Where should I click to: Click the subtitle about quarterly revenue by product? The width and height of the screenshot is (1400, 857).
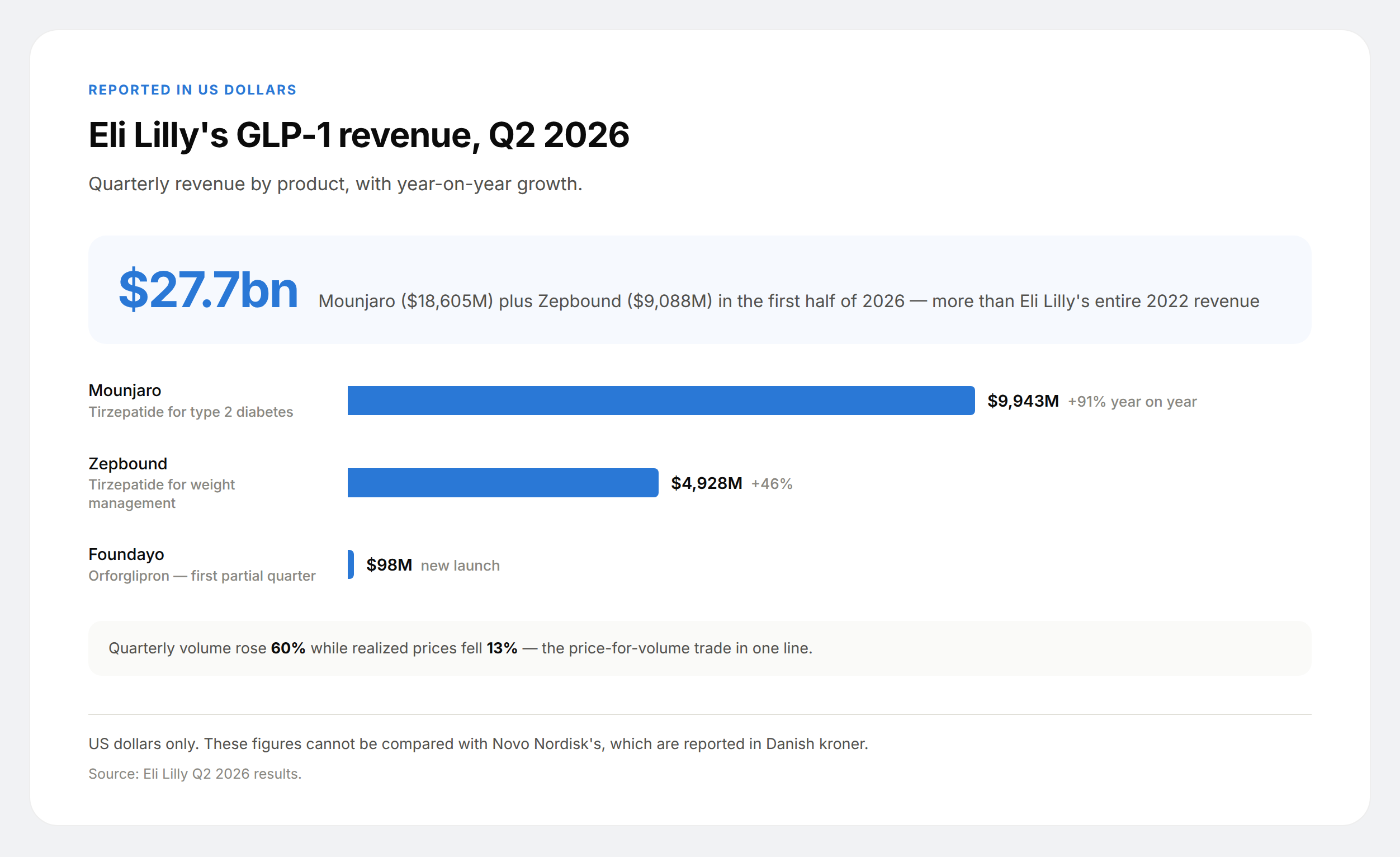335,184
